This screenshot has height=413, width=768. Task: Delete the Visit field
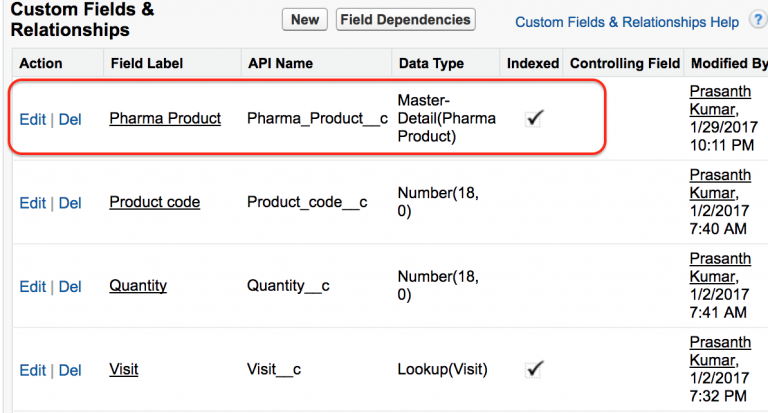point(70,371)
